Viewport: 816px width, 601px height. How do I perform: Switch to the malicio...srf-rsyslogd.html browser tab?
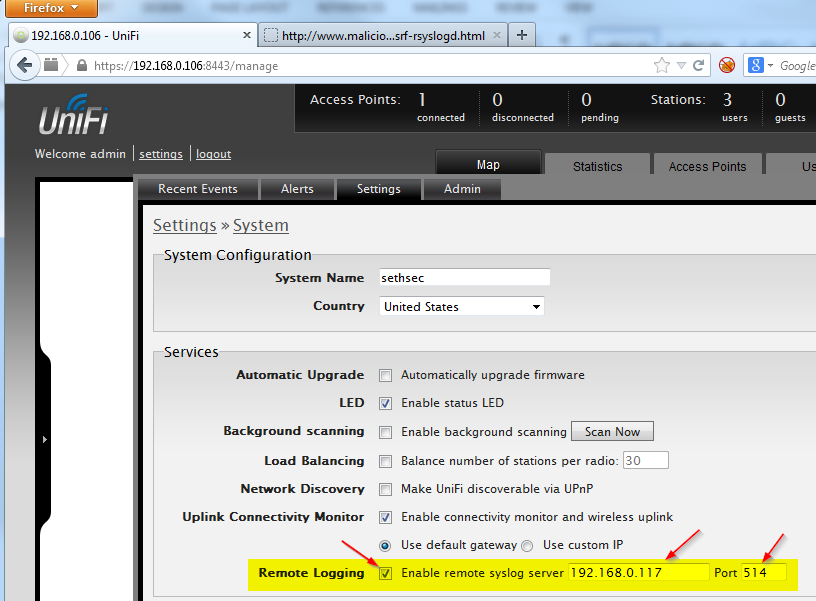tap(383, 35)
